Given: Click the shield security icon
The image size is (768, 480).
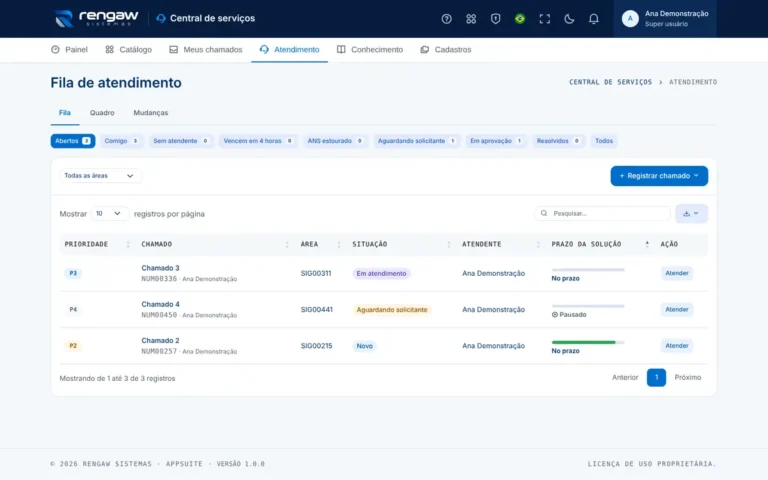Looking at the screenshot, I should coord(495,19).
